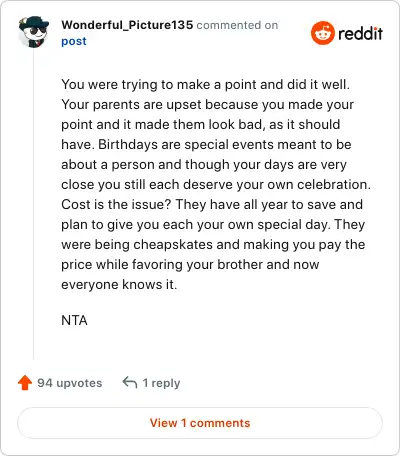
Task: Click the reddit wordmark text
Action: (360, 33)
